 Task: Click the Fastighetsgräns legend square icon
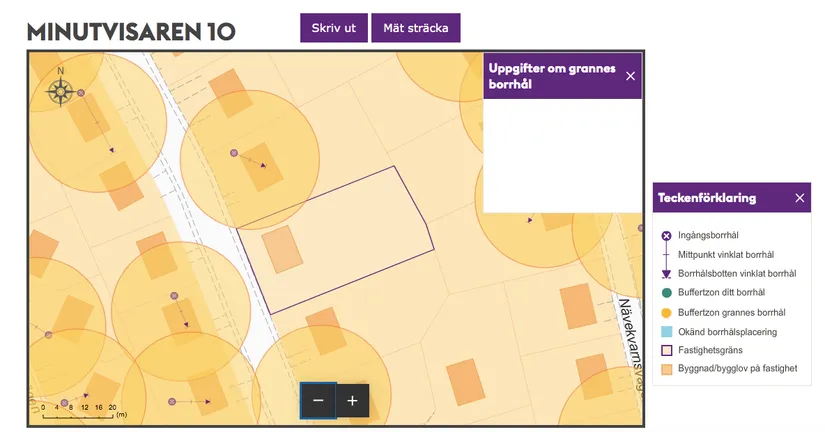click(x=666, y=350)
